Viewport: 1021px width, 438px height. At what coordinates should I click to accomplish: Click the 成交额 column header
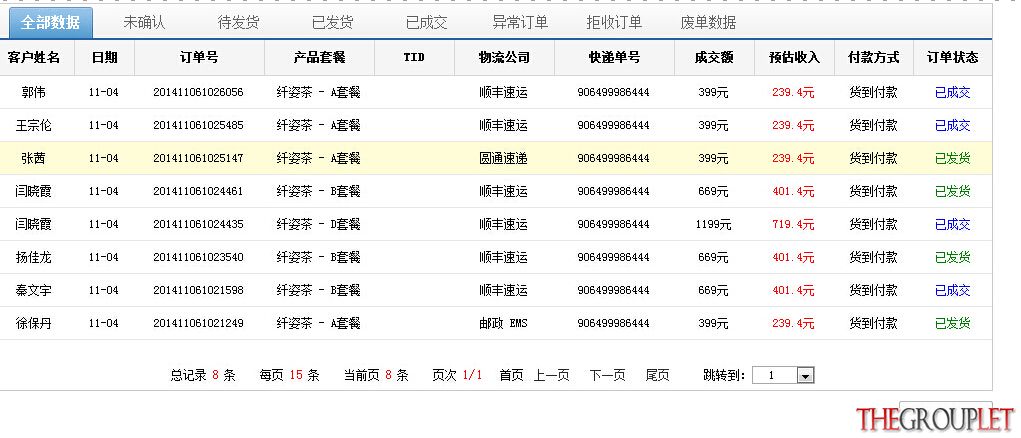(714, 57)
